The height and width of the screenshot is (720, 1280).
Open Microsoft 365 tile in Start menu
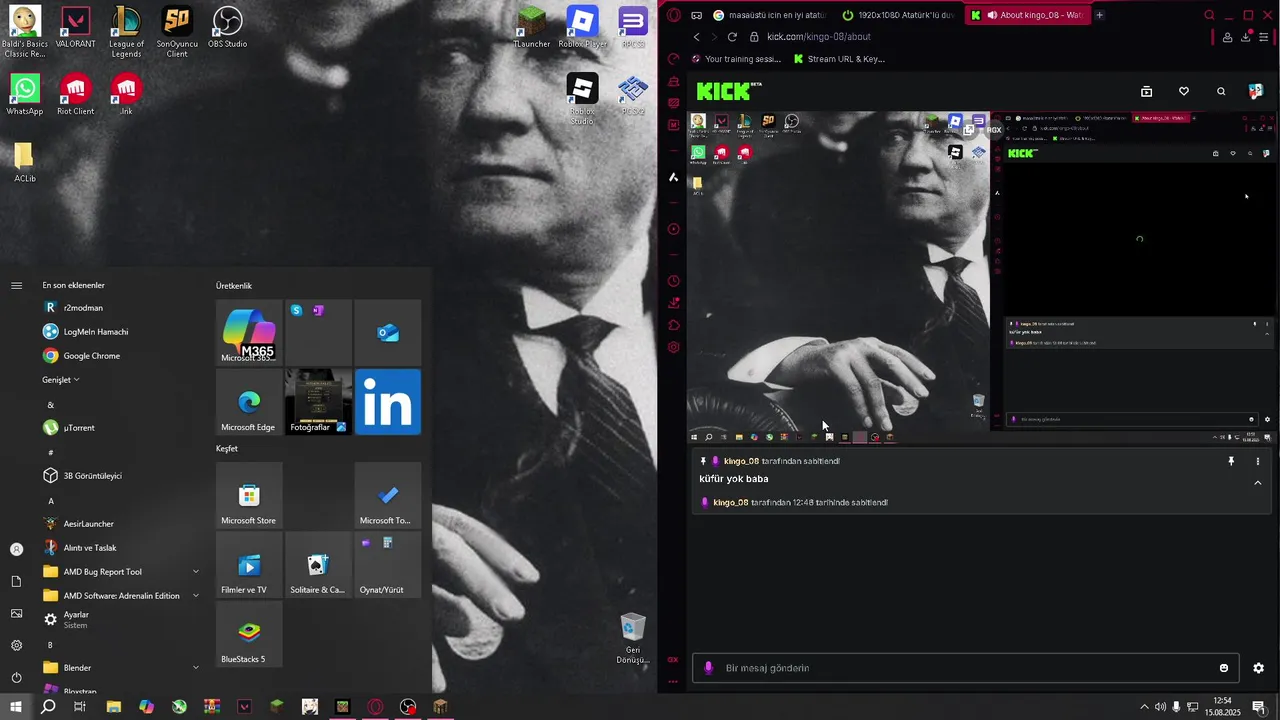(x=249, y=332)
